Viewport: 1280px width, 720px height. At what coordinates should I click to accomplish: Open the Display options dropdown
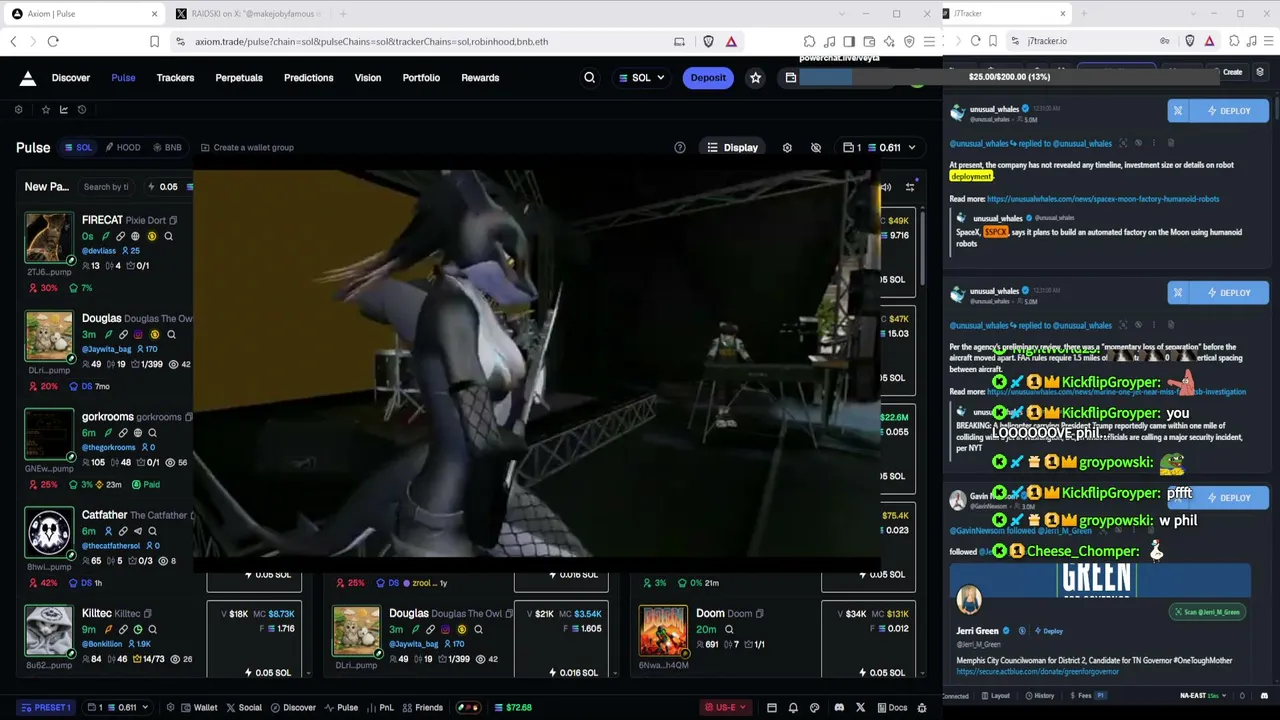point(732,148)
